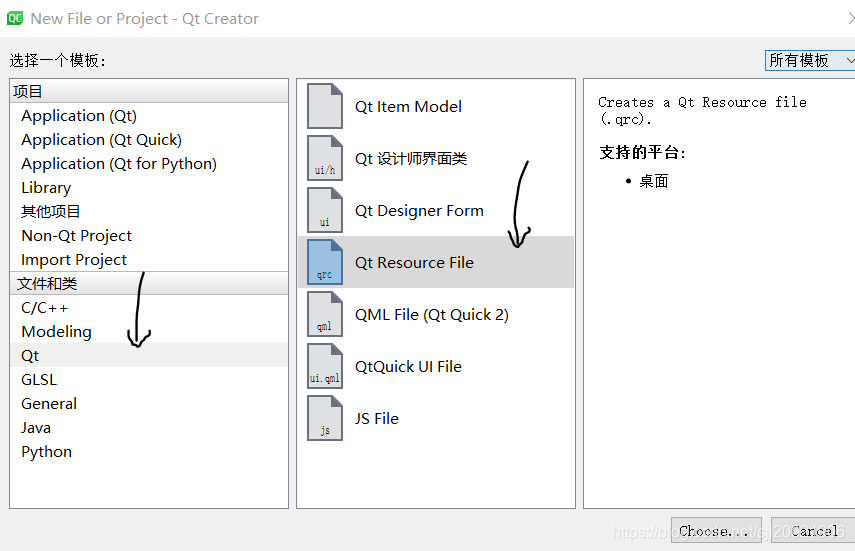The width and height of the screenshot is (855, 551).
Task: Choose the Qt Designer Form template
Action: click(436, 210)
